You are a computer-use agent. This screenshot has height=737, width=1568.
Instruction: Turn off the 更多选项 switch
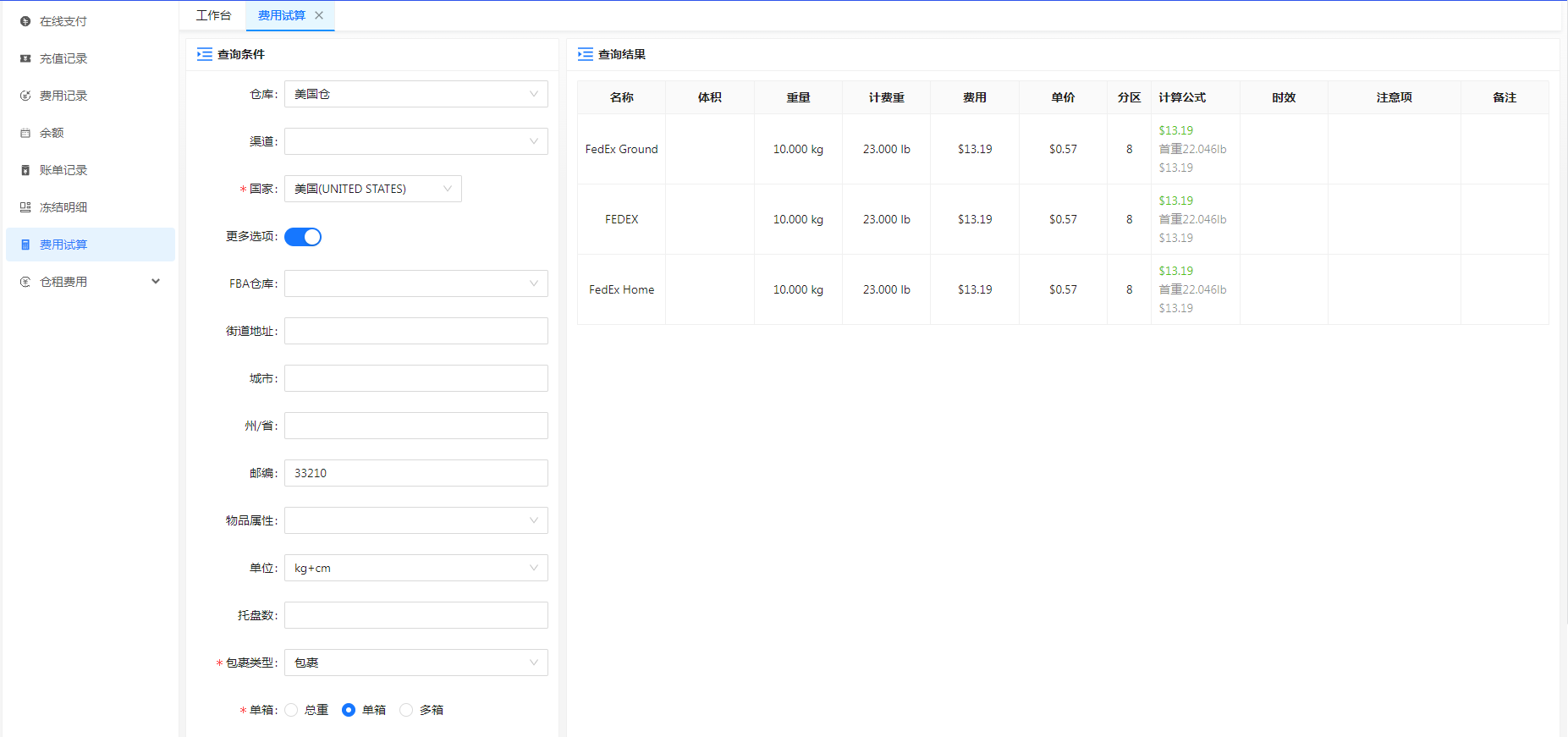(303, 237)
